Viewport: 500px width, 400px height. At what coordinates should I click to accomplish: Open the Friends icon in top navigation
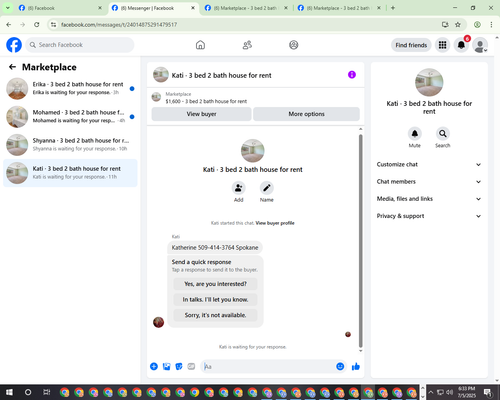point(247,45)
